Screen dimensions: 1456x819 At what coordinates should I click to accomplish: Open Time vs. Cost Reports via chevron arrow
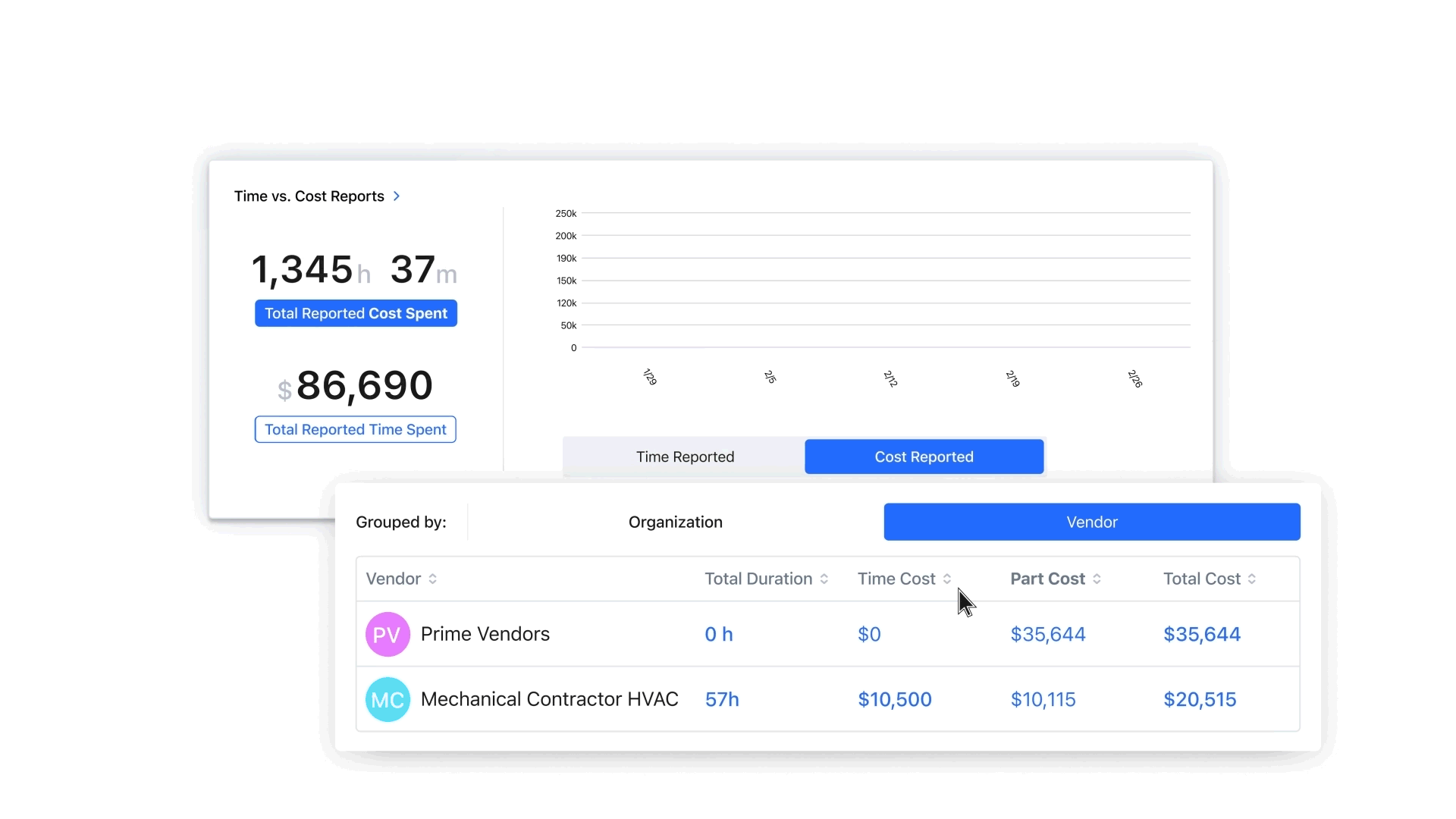(397, 196)
